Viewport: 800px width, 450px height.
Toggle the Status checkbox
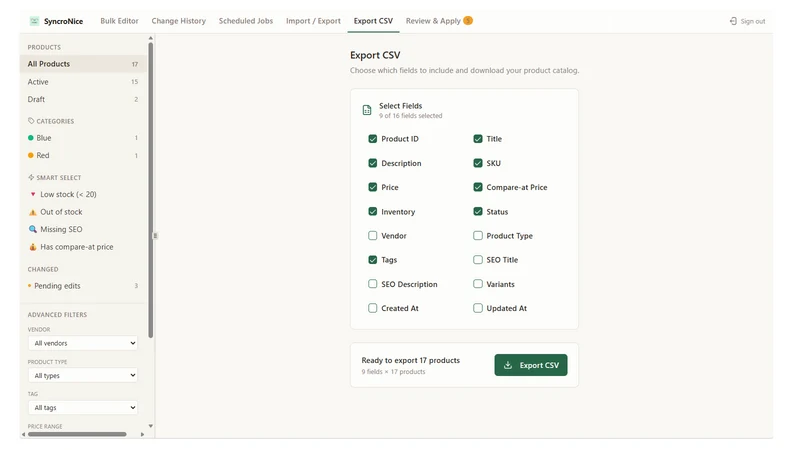478,212
